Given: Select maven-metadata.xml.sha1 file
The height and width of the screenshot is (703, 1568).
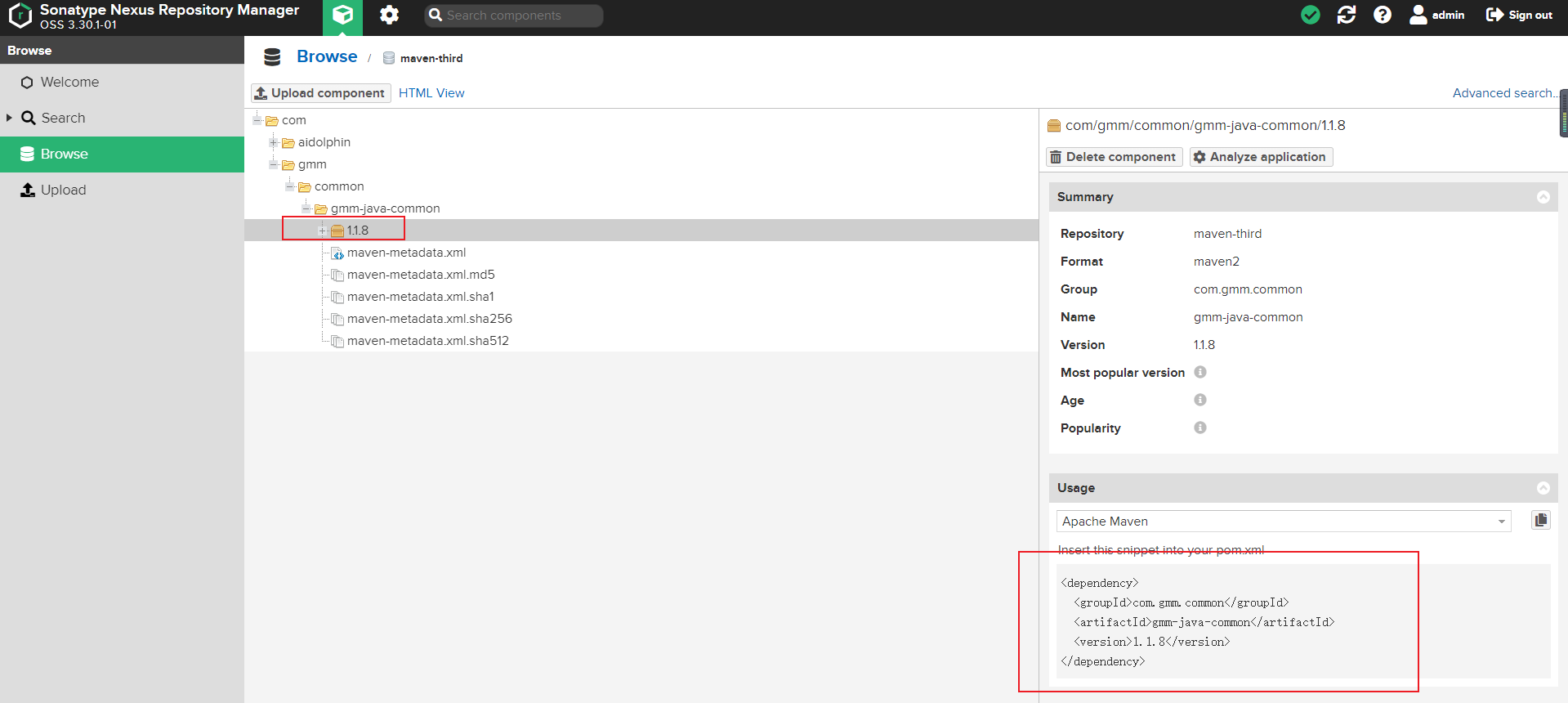Looking at the screenshot, I should pyautogui.click(x=421, y=297).
